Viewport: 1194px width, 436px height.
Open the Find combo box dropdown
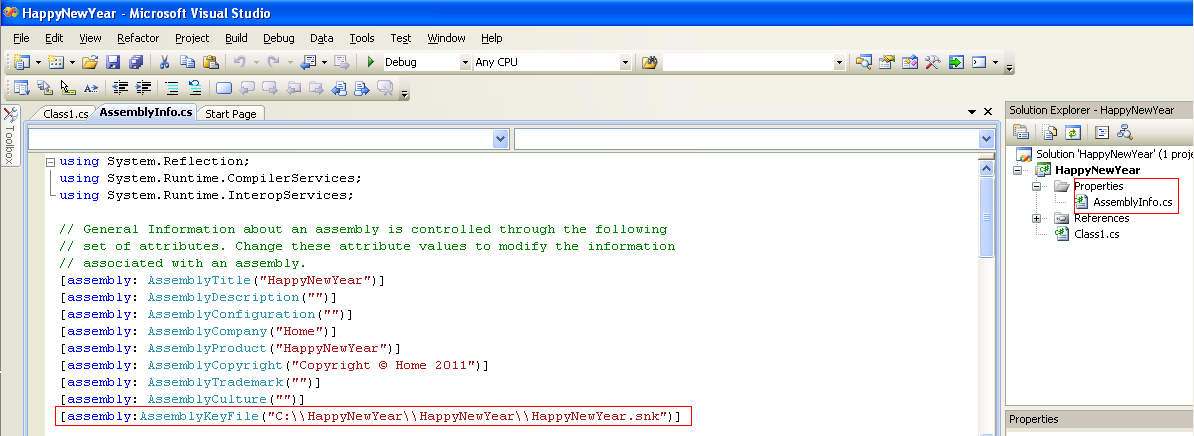click(x=839, y=62)
